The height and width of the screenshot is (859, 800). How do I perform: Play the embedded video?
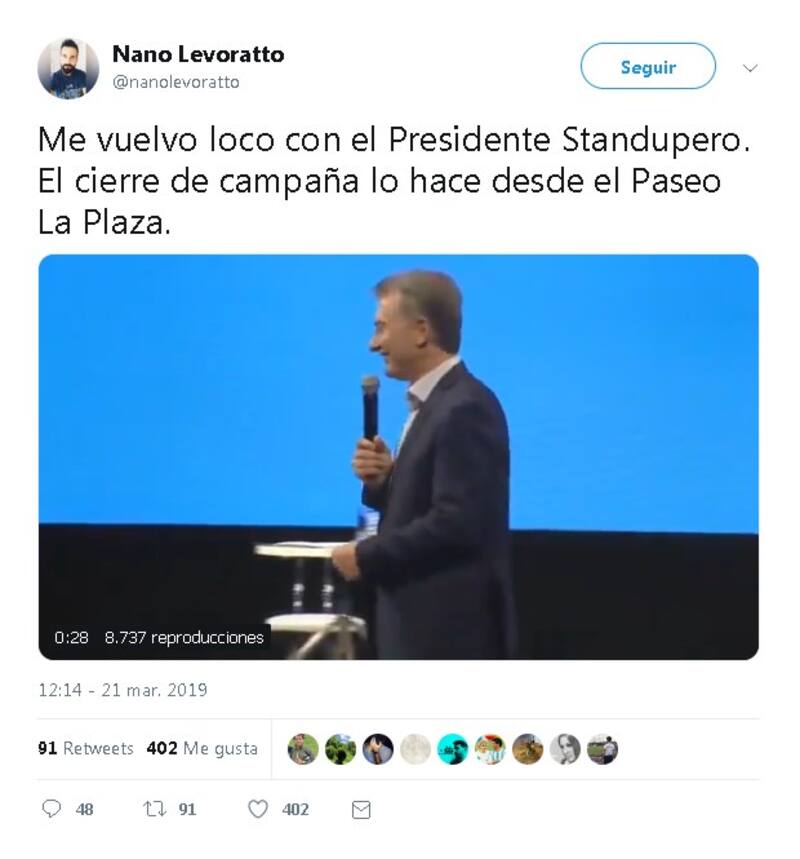tap(398, 457)
